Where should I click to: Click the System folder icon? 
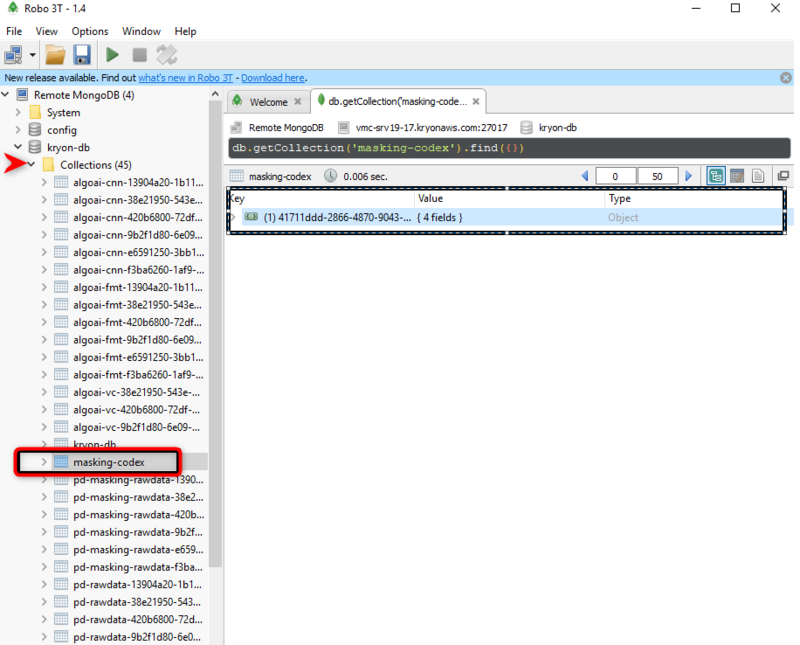click(x=35, y=112)
